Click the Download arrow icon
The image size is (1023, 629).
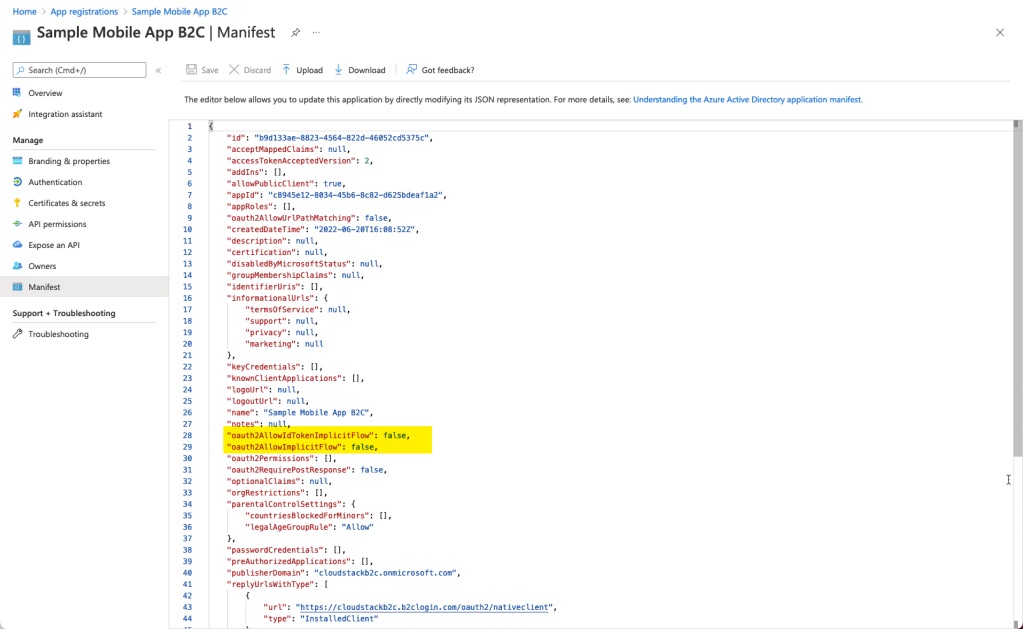(x=339, y=70)
